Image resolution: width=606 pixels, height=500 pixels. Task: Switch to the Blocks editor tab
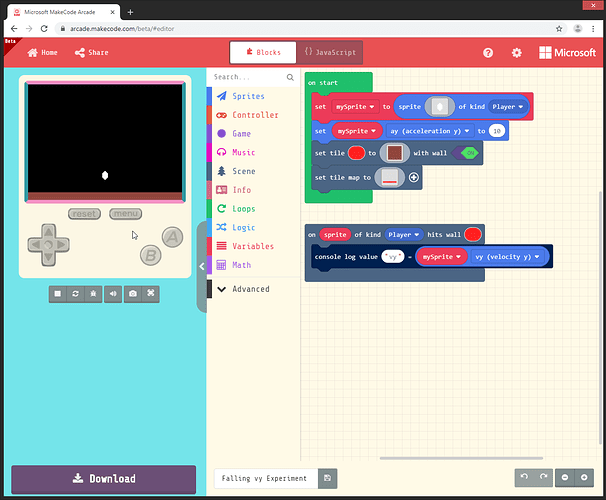(263, 52)
